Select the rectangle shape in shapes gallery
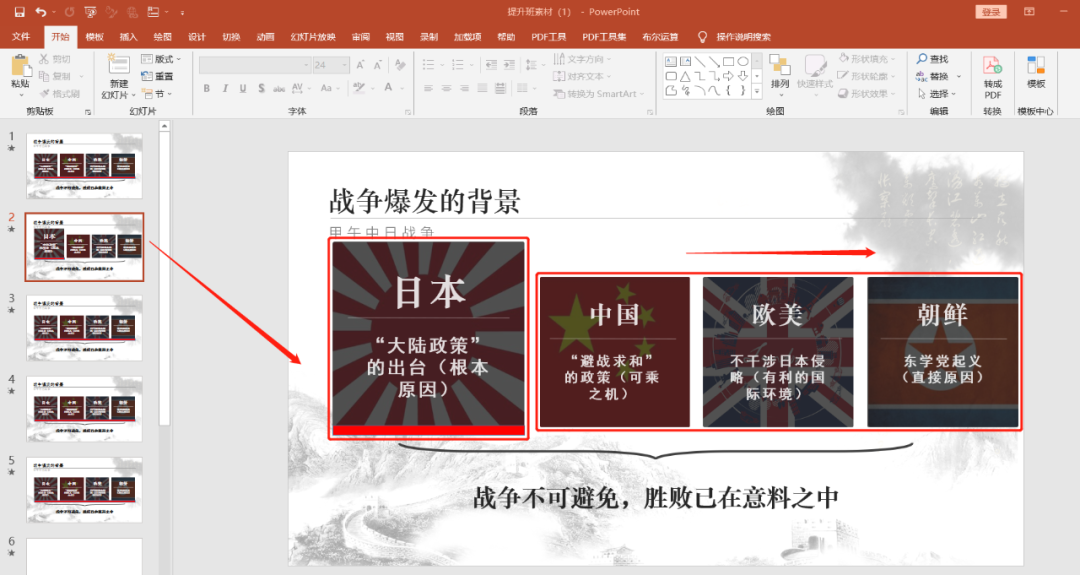The height and width of the screenshot is (575, 1080). 728,62
